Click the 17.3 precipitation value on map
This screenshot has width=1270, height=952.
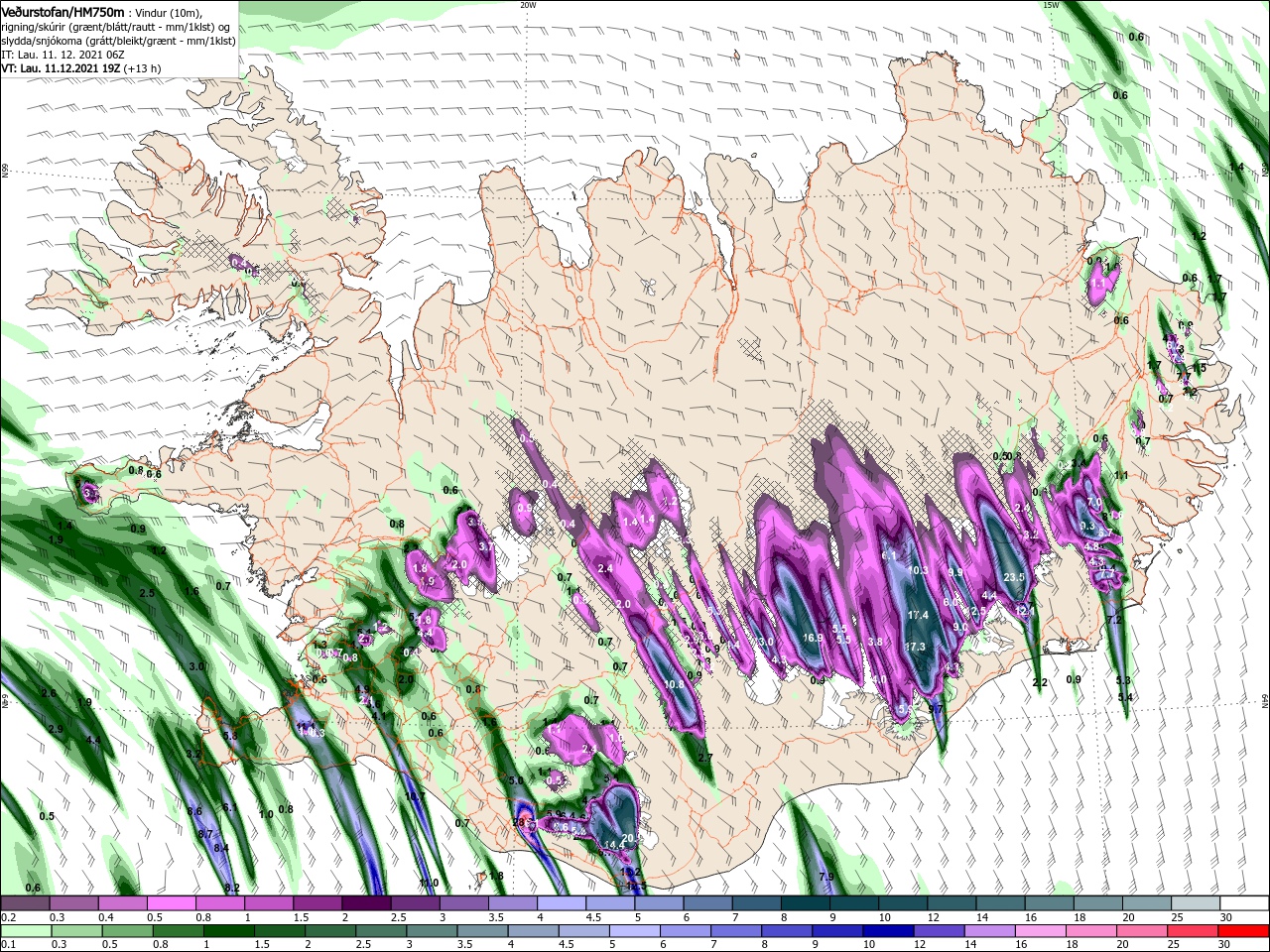pyautogui.click(x=915, y=647)
